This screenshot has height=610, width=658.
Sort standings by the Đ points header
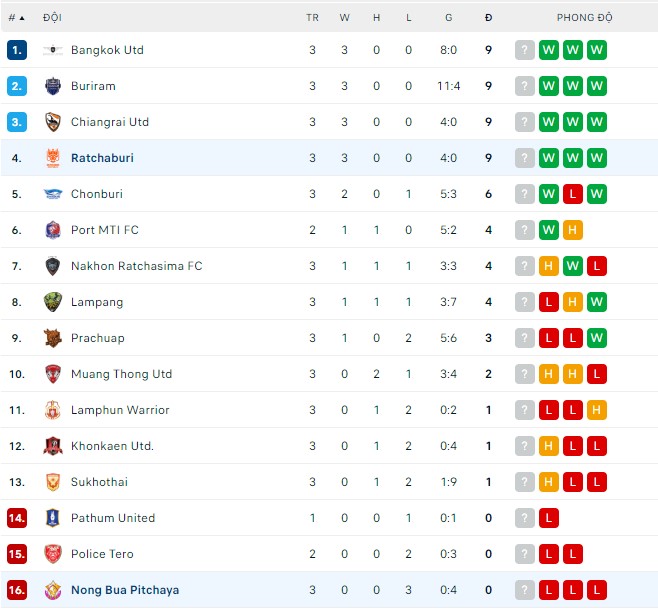[x=488, y=18]
